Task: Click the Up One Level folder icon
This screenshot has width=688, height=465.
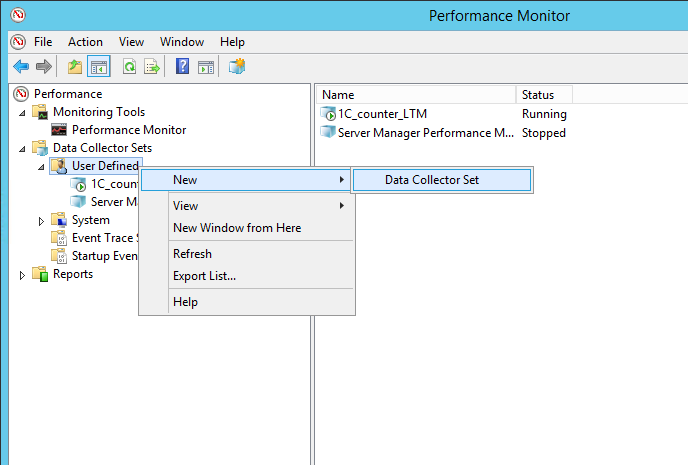Action: click(x=75, y=67)
